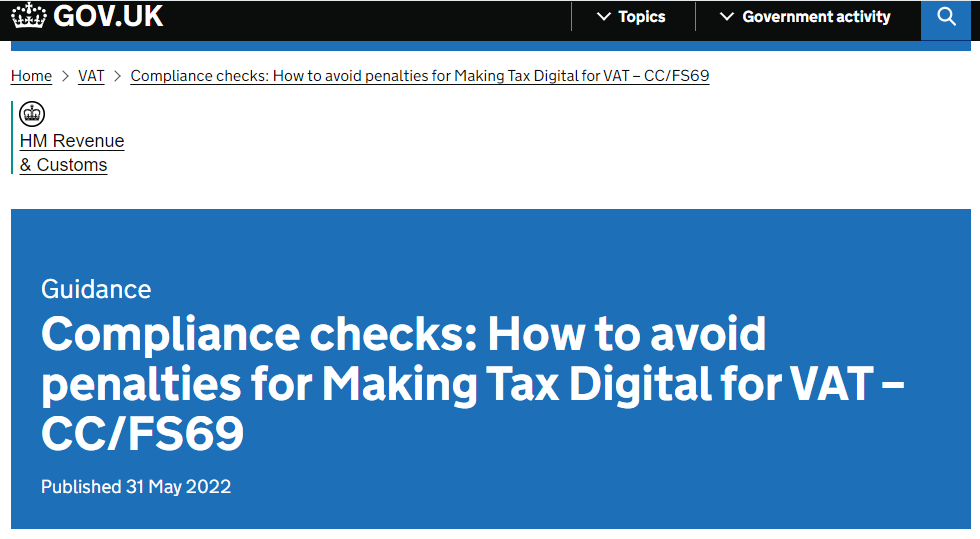This screenshot has height=539, width=980.
Task: Visit the HM Revenue & Customs link
Action: [x=72, y=153]
